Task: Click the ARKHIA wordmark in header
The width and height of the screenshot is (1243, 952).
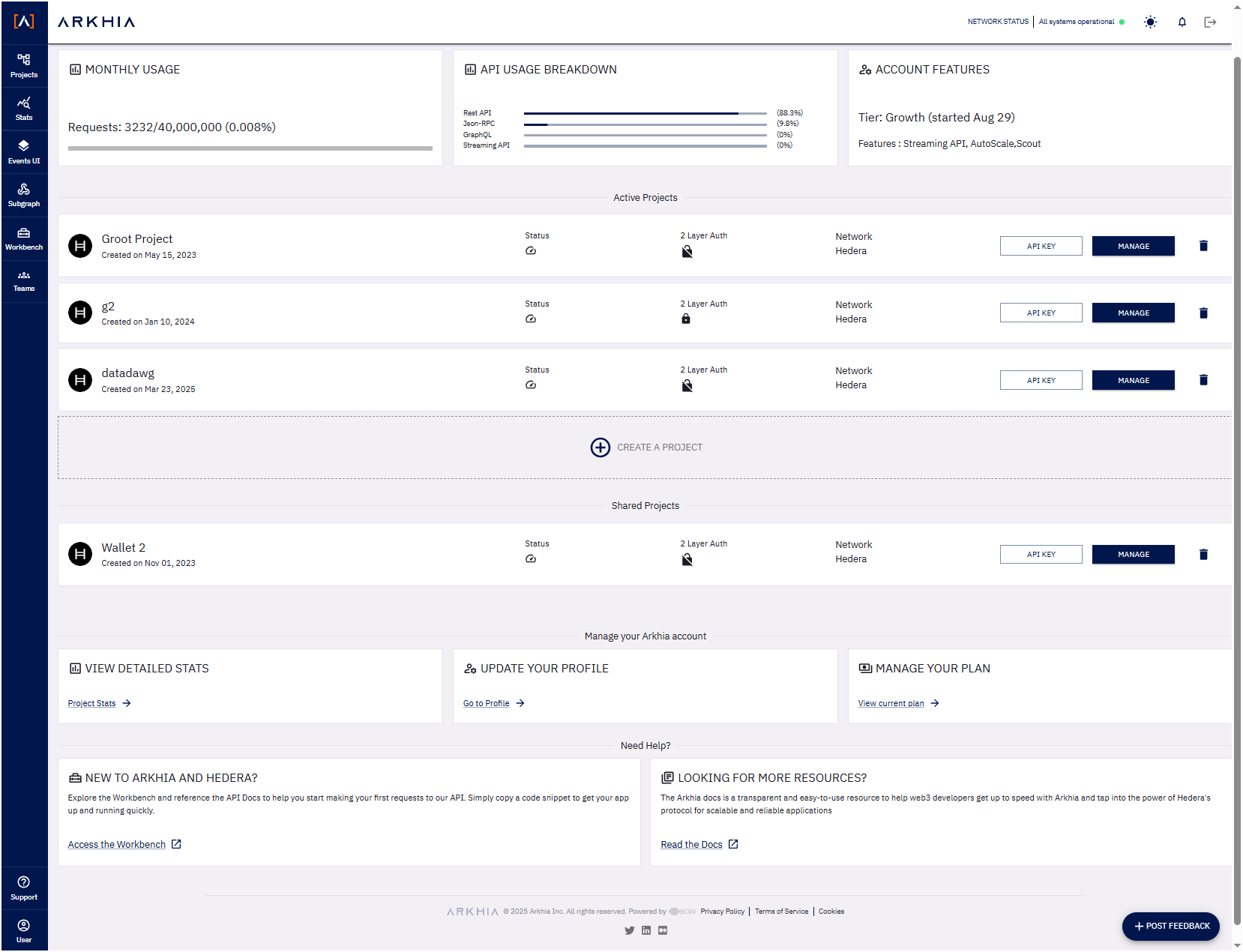Action: coord(96,22)
